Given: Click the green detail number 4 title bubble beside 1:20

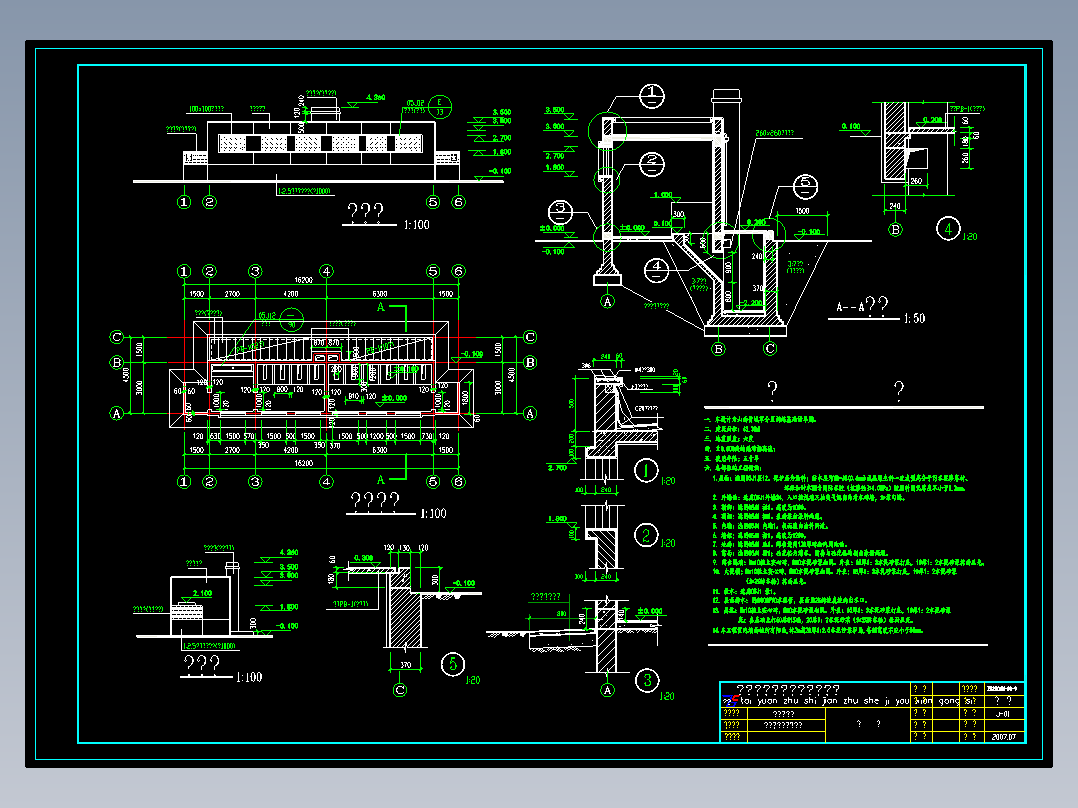Looking at the screenshot, I should coord(948,228).
